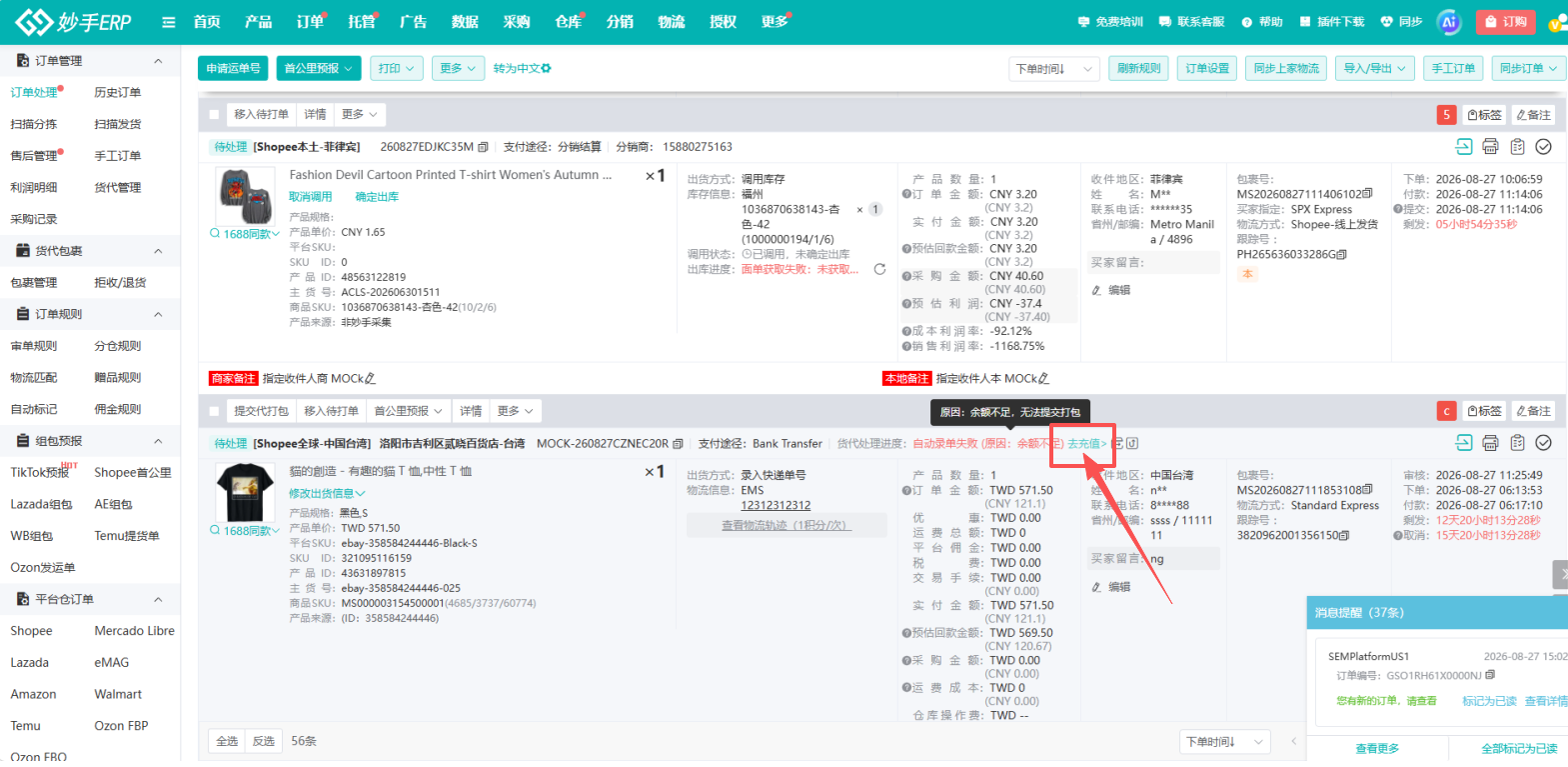
Task: Open the 仓库 top menu
Action: point(568,22)
